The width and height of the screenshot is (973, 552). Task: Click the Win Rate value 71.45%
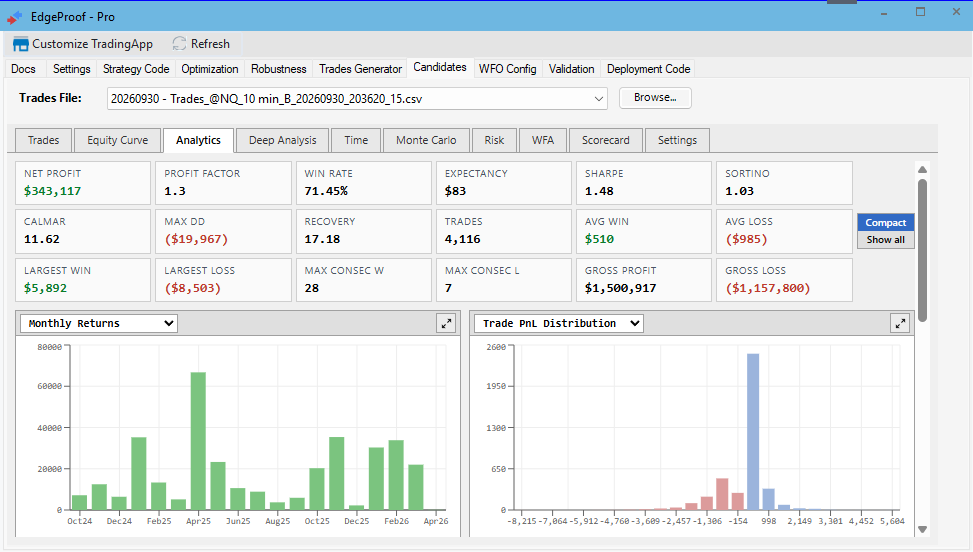tap(326, 191)
